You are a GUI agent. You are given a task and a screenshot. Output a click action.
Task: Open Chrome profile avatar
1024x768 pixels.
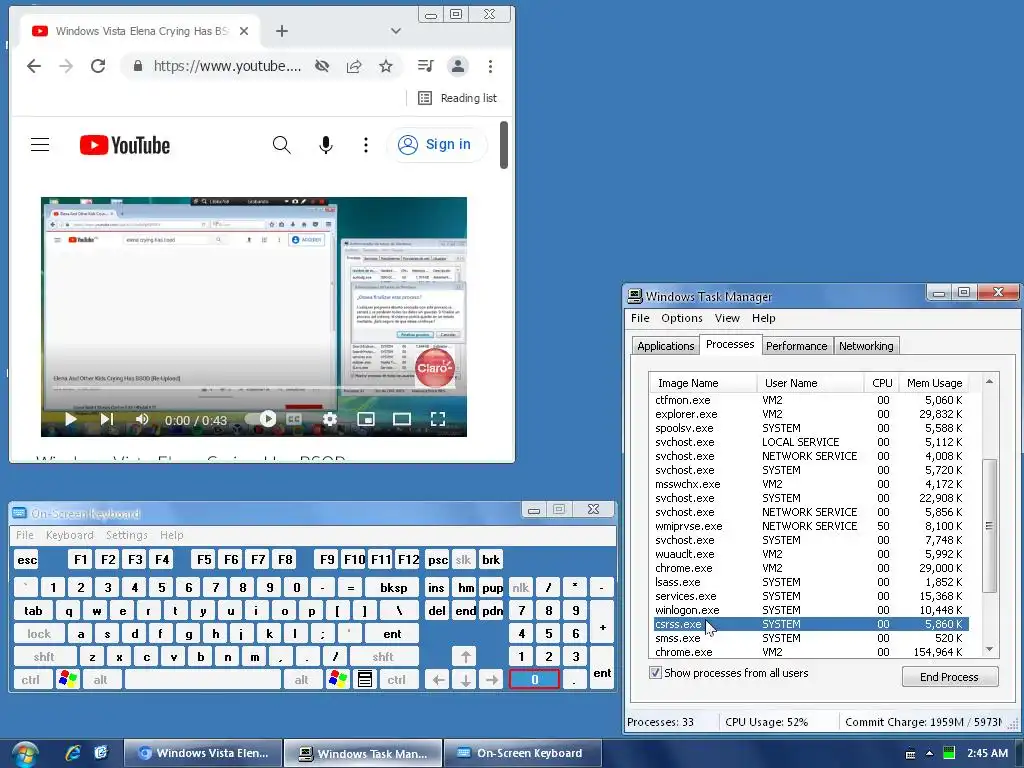[458, 65]
